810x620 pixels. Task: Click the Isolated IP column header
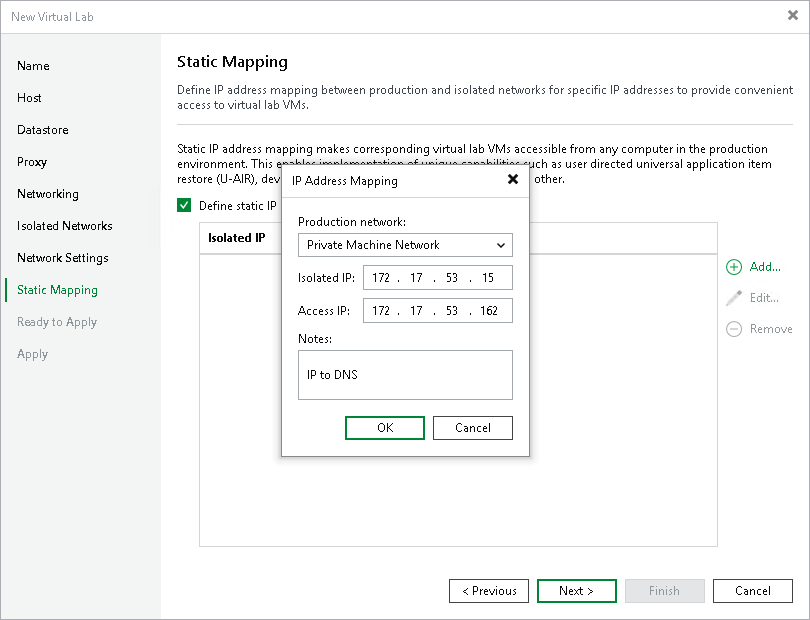(237, 238)
